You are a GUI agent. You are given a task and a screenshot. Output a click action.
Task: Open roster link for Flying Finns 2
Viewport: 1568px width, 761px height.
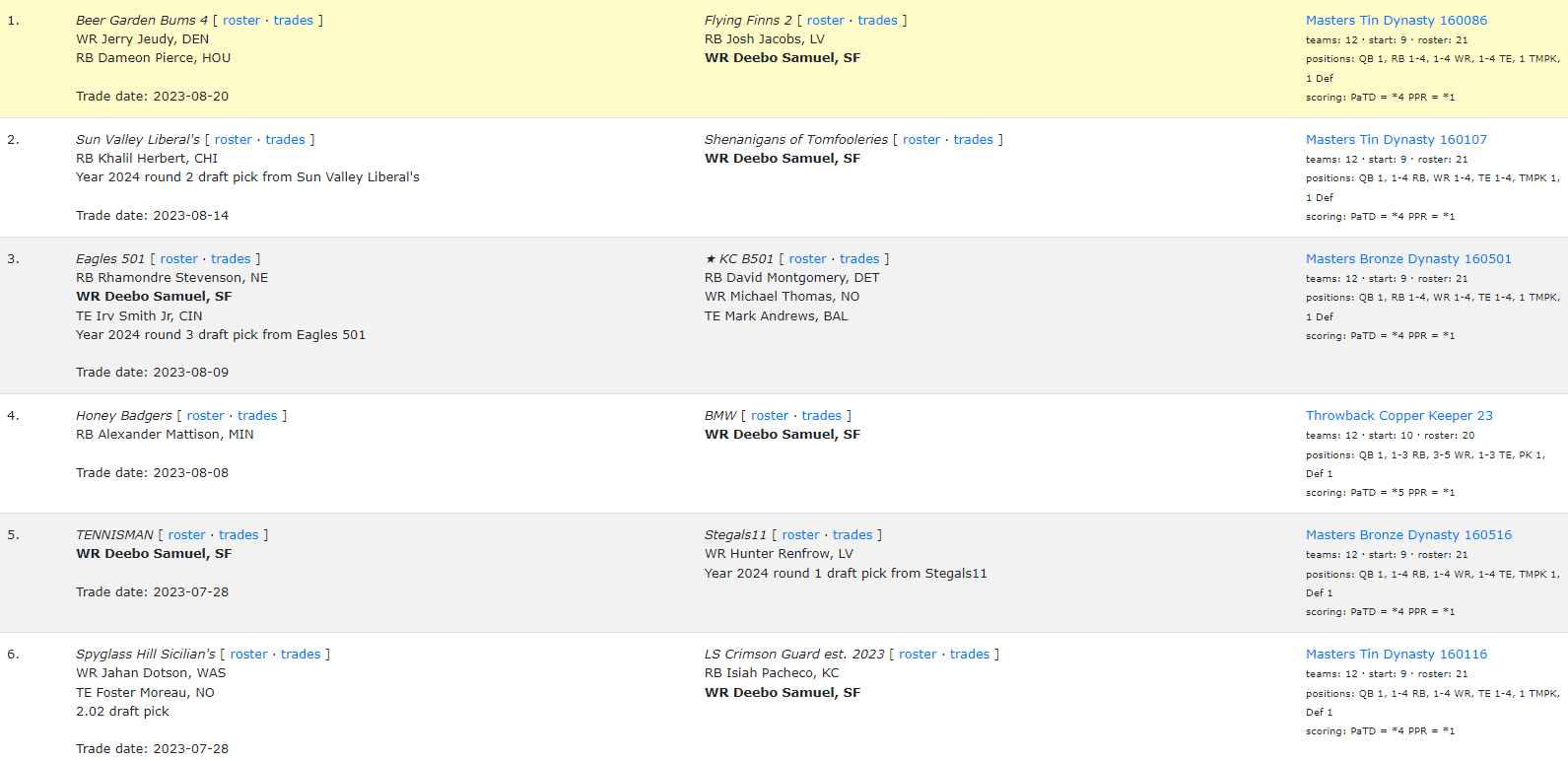point(826,20)
